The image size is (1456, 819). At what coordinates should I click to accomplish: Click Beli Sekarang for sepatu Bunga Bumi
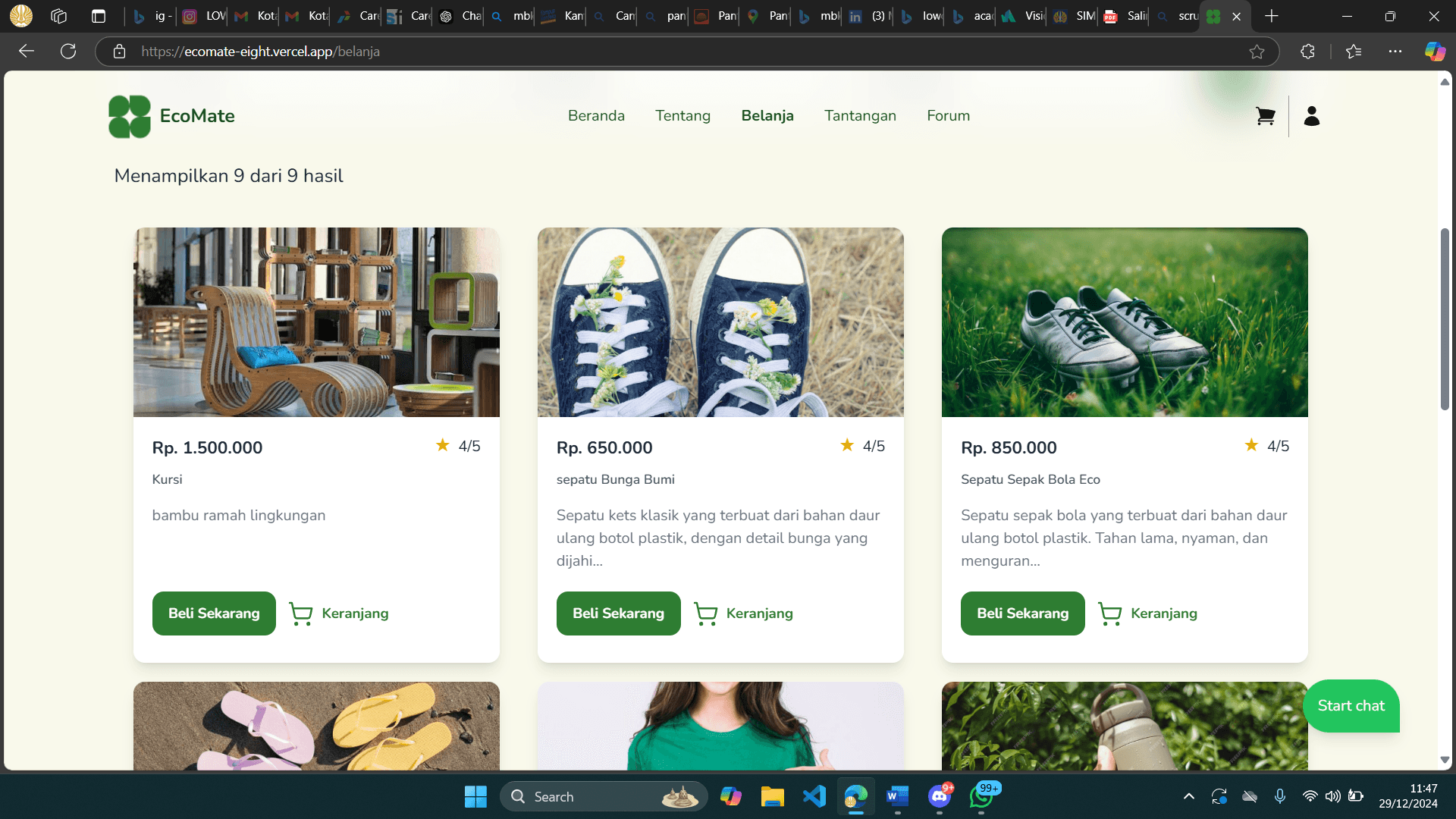click(618, 613)
